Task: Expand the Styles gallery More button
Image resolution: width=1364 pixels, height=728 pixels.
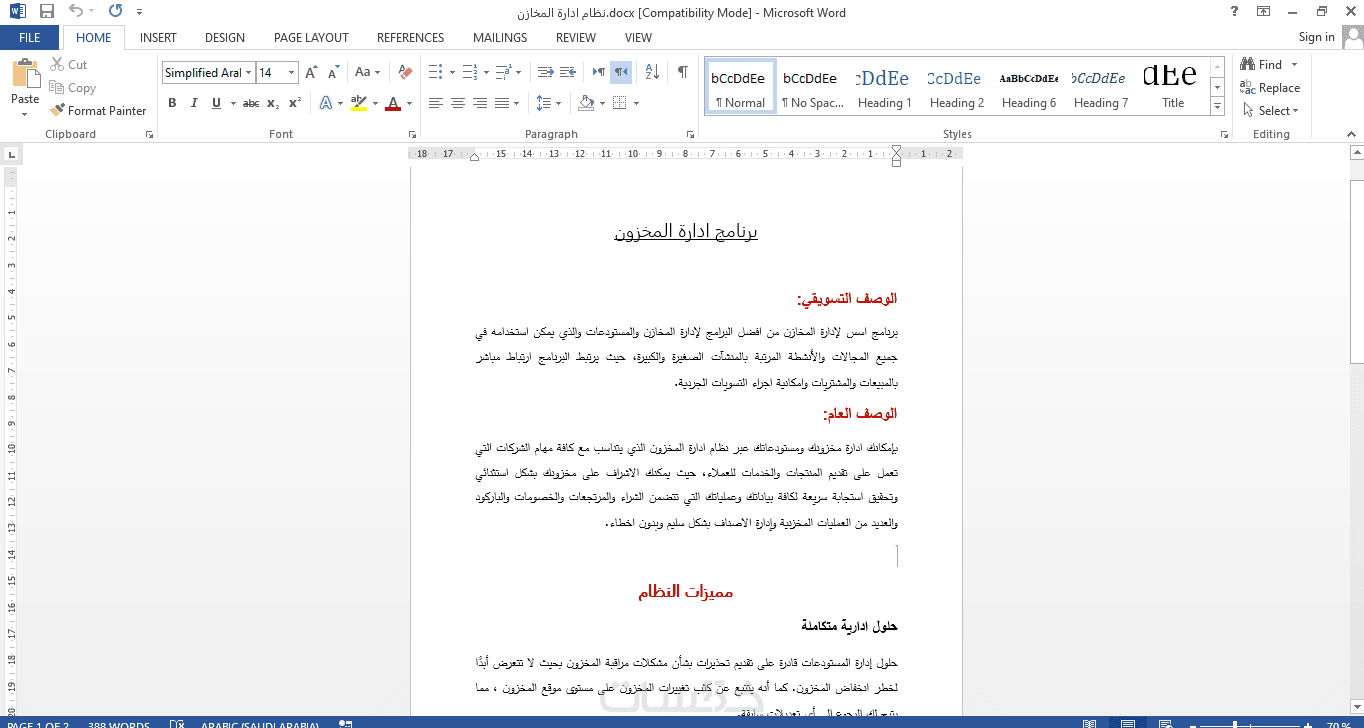Action: coord(1217,105)
